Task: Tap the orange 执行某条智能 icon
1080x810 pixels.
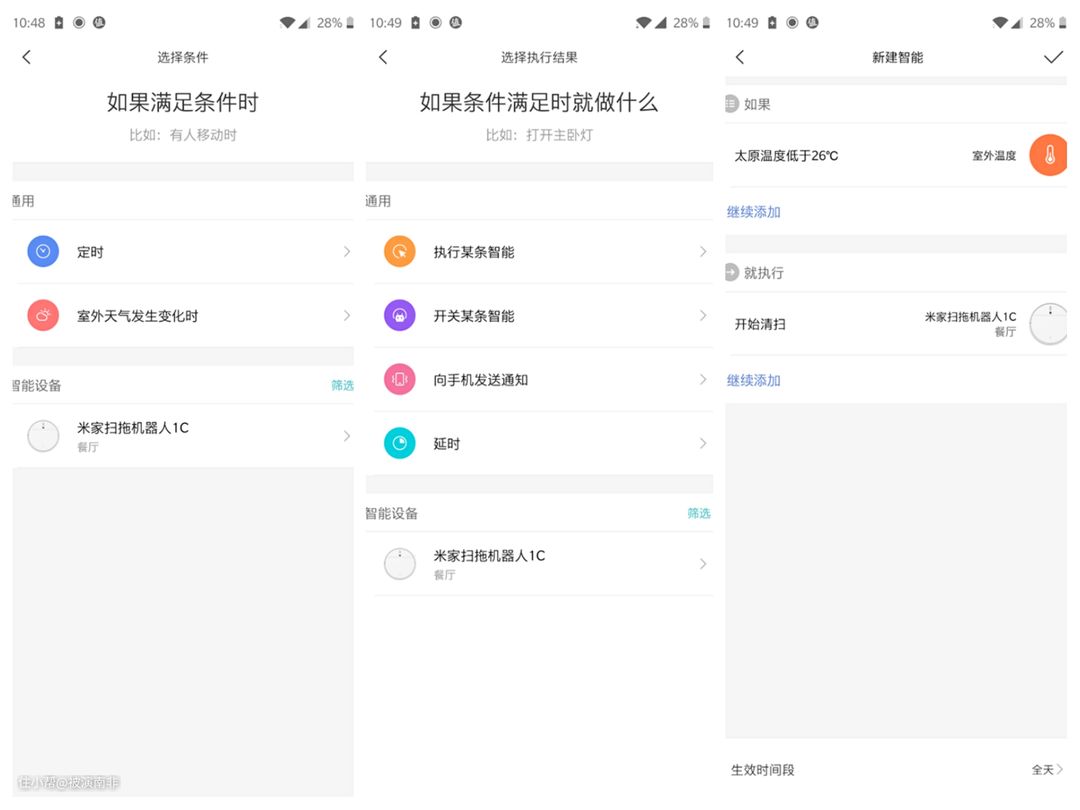Action: 400,252
